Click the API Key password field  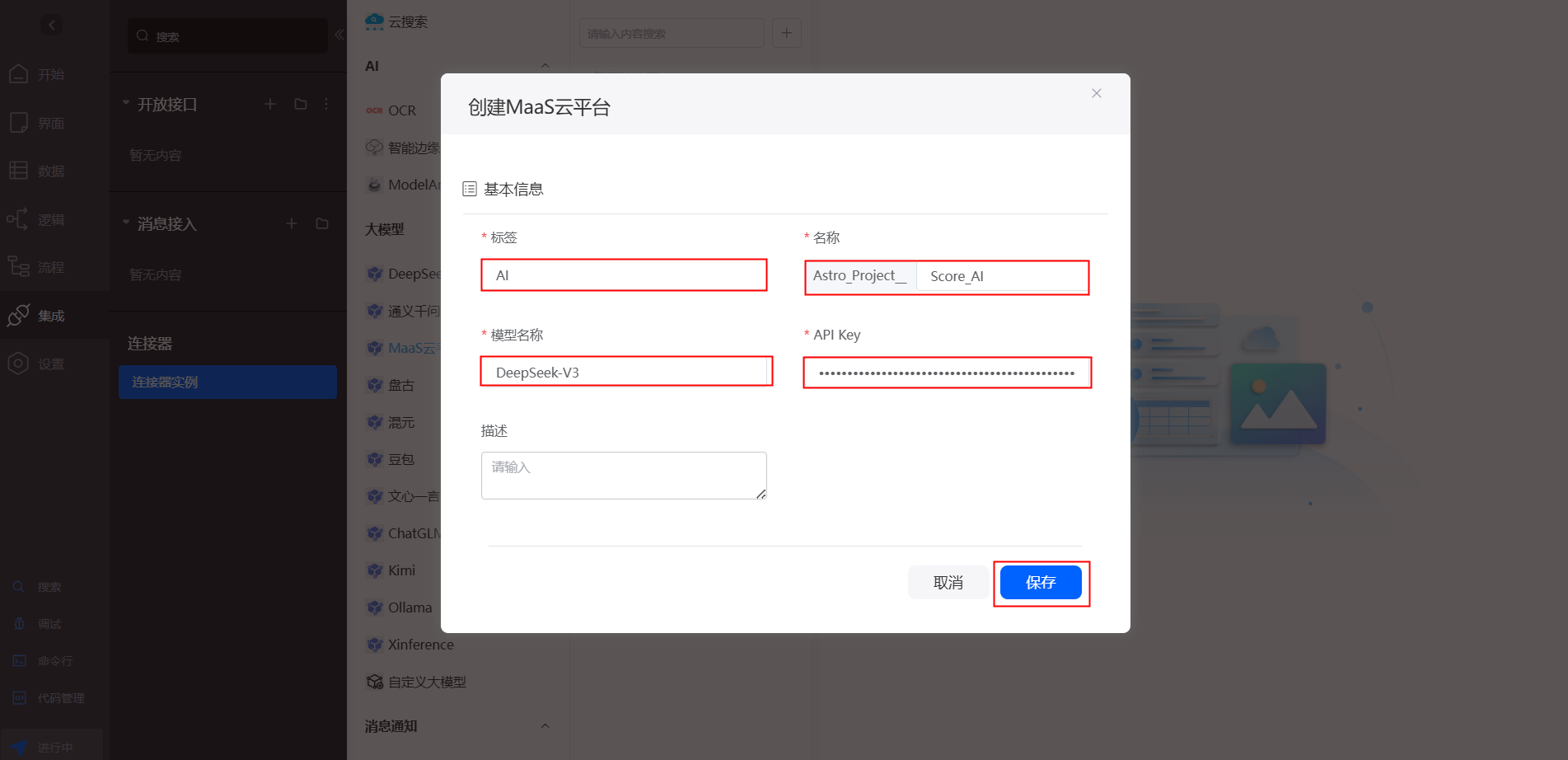point(947,373)
